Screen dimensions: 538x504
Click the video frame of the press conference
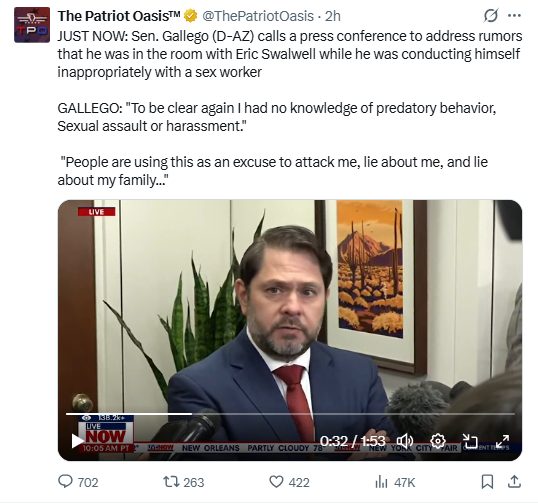[290, 309]
